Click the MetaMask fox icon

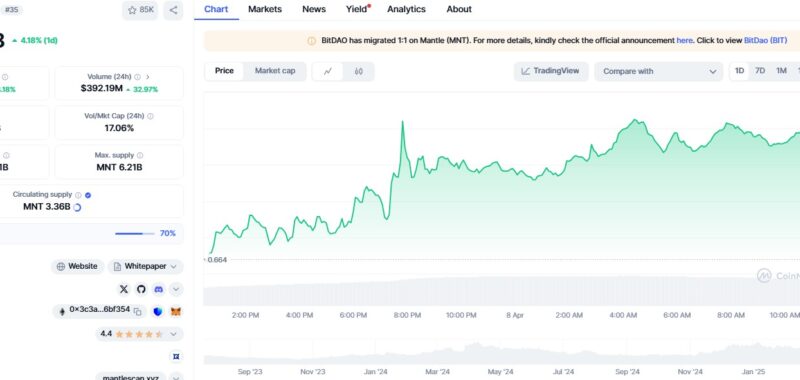tap(176, 311)
